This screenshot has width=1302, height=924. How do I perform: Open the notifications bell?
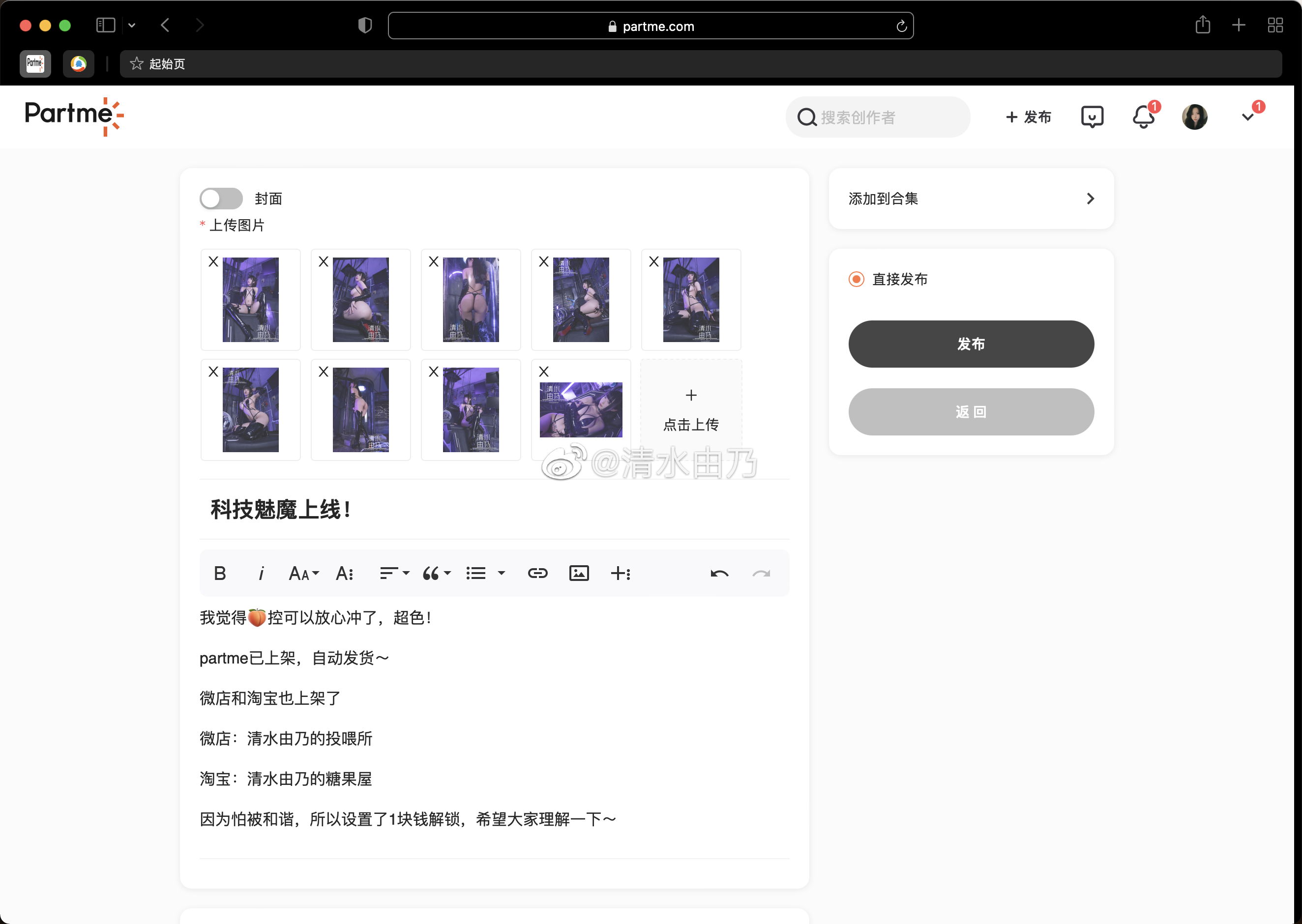click(1144, 117)
